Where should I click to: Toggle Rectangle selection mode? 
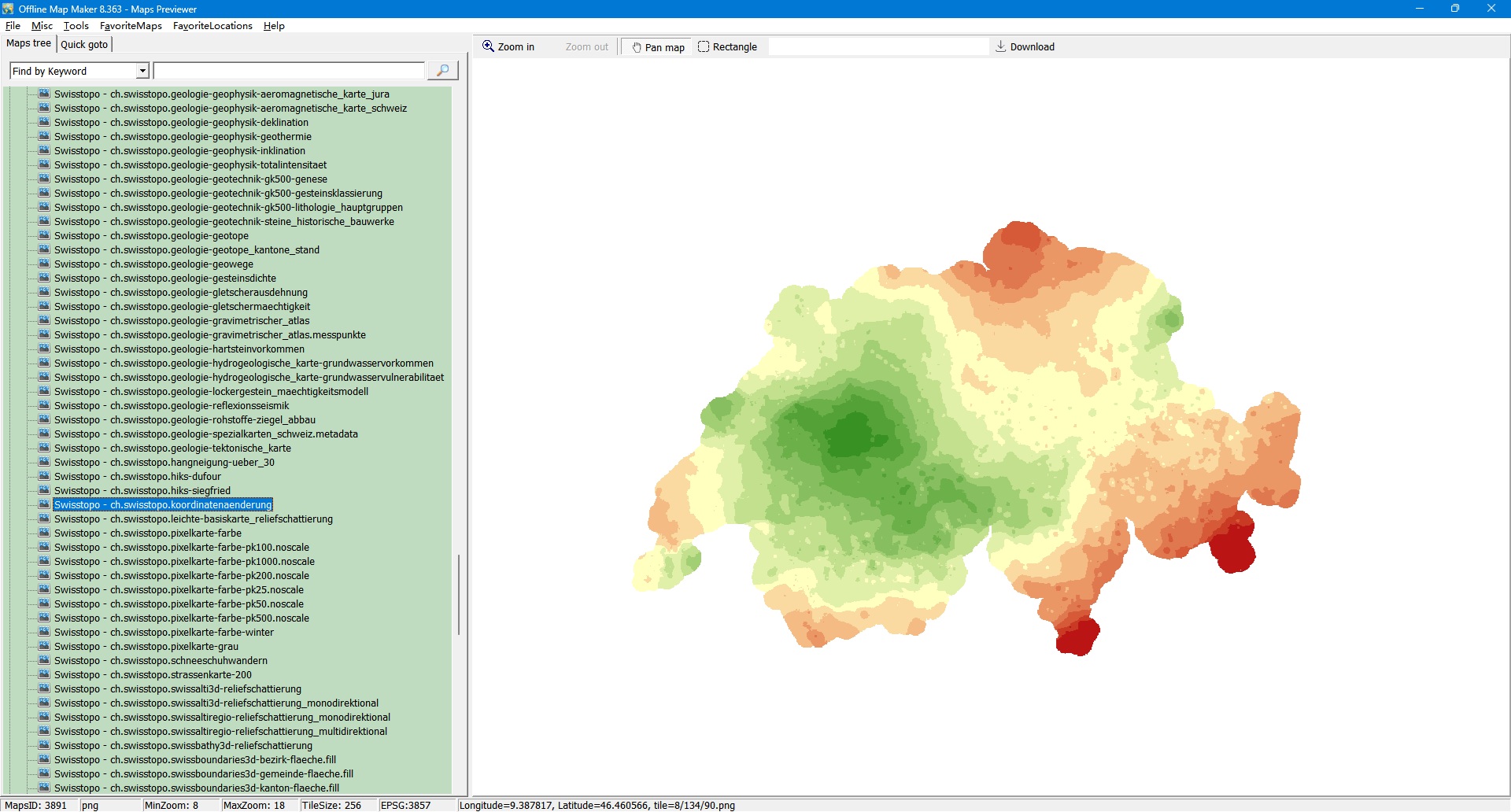click(x=727, y=47)
